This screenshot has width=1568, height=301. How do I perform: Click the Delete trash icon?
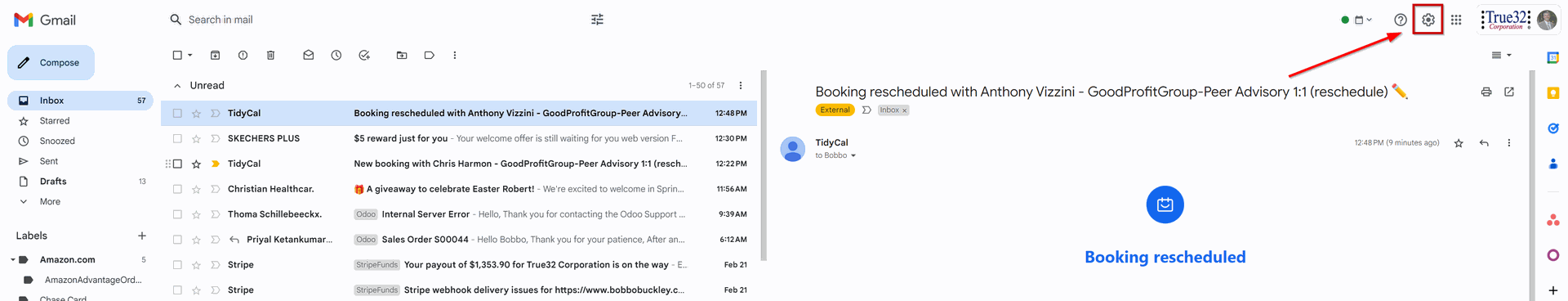click(270, 55)
